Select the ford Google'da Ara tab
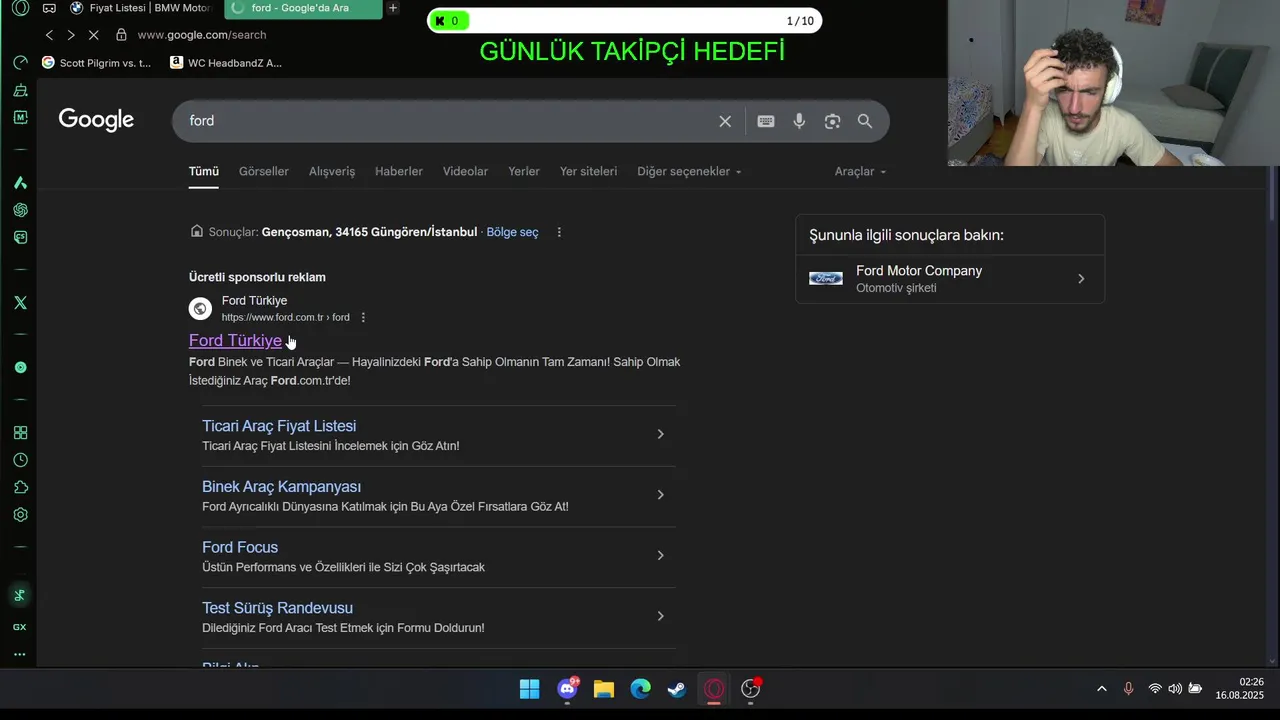Screen dimensions: 1280x720 [x=301, y=8]
